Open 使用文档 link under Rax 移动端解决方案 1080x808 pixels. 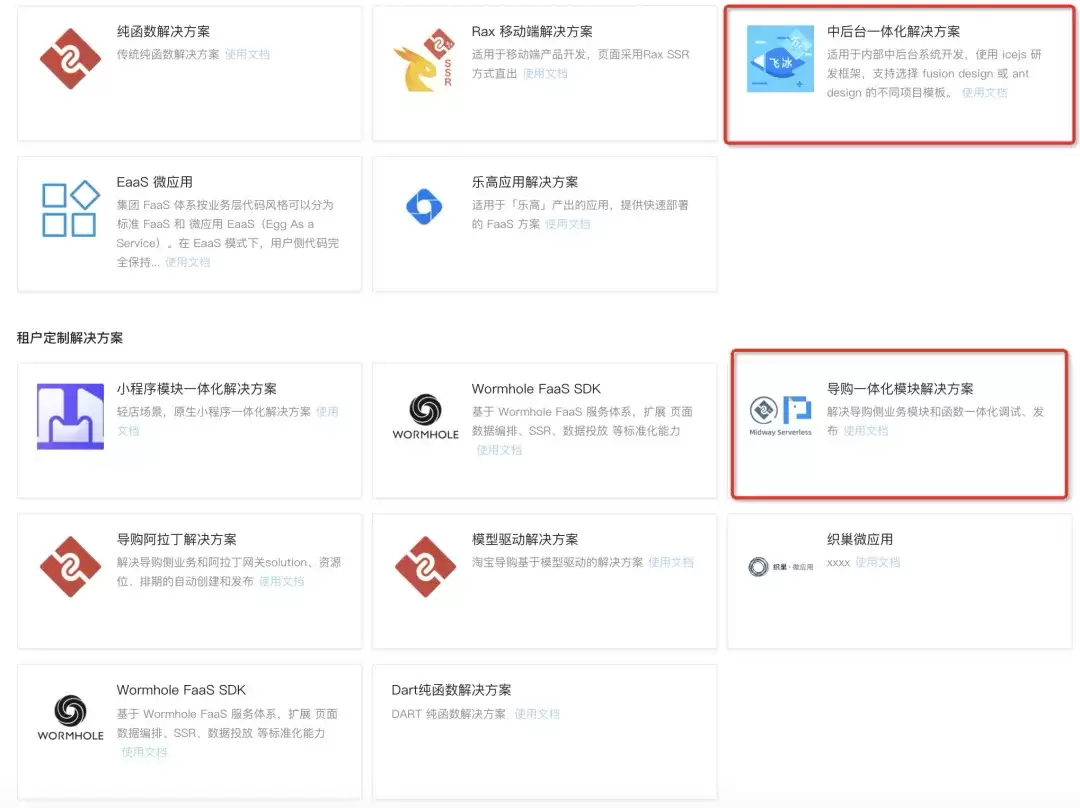point(545,74)
